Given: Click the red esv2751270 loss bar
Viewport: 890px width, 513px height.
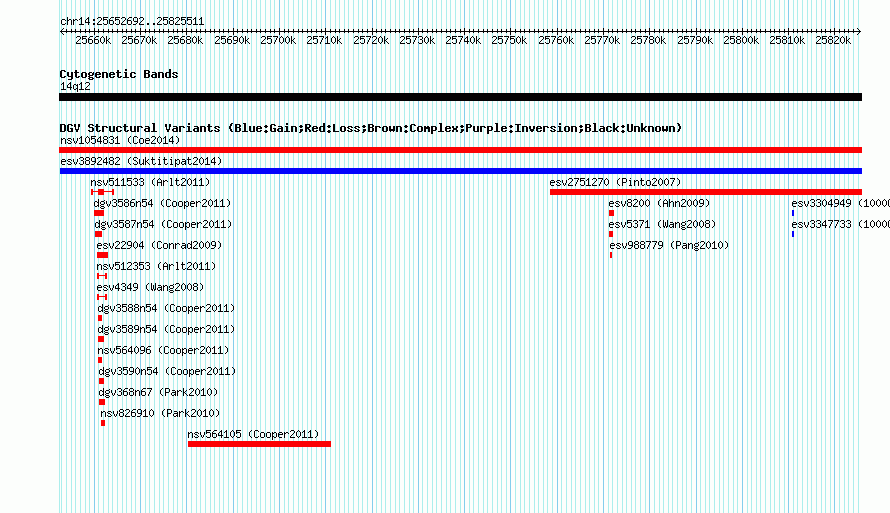Looking at the screenshot, I should click(706, 192).
